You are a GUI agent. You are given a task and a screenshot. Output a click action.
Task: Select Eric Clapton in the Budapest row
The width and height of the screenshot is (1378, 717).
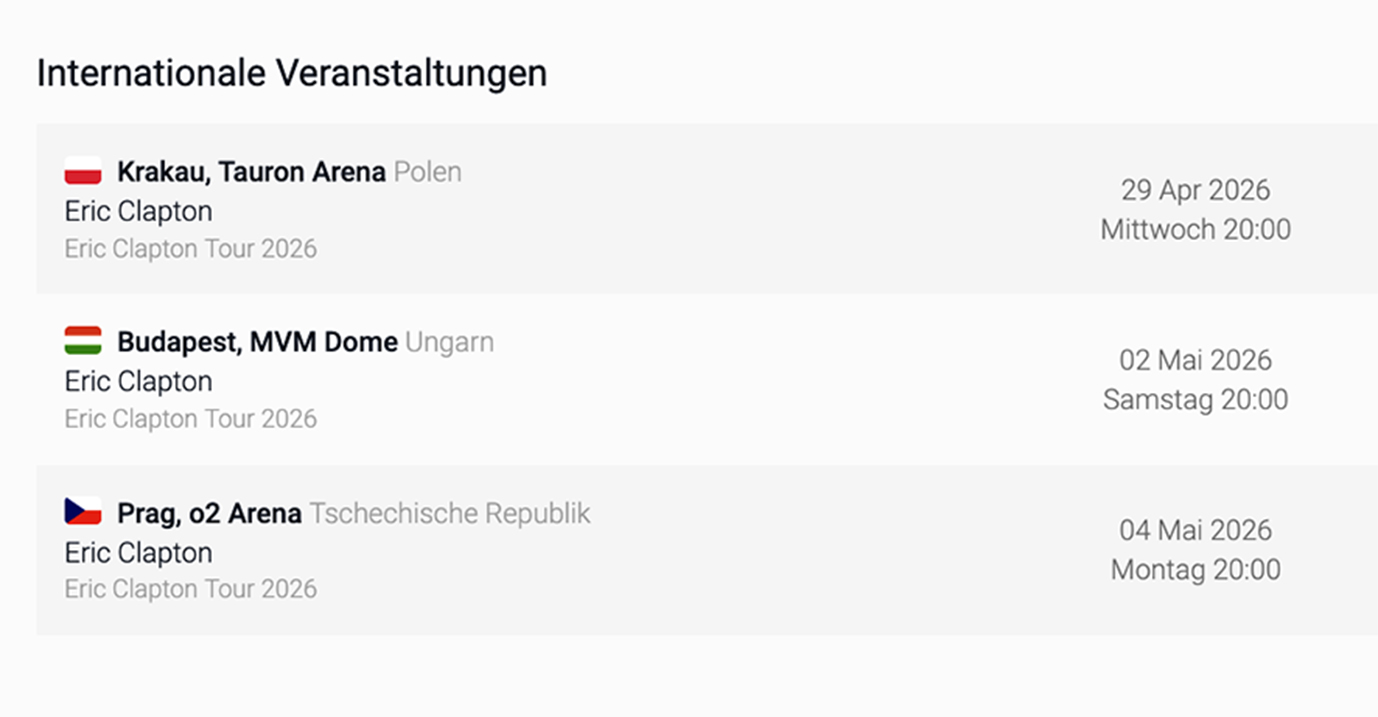[x=139, y=382]
